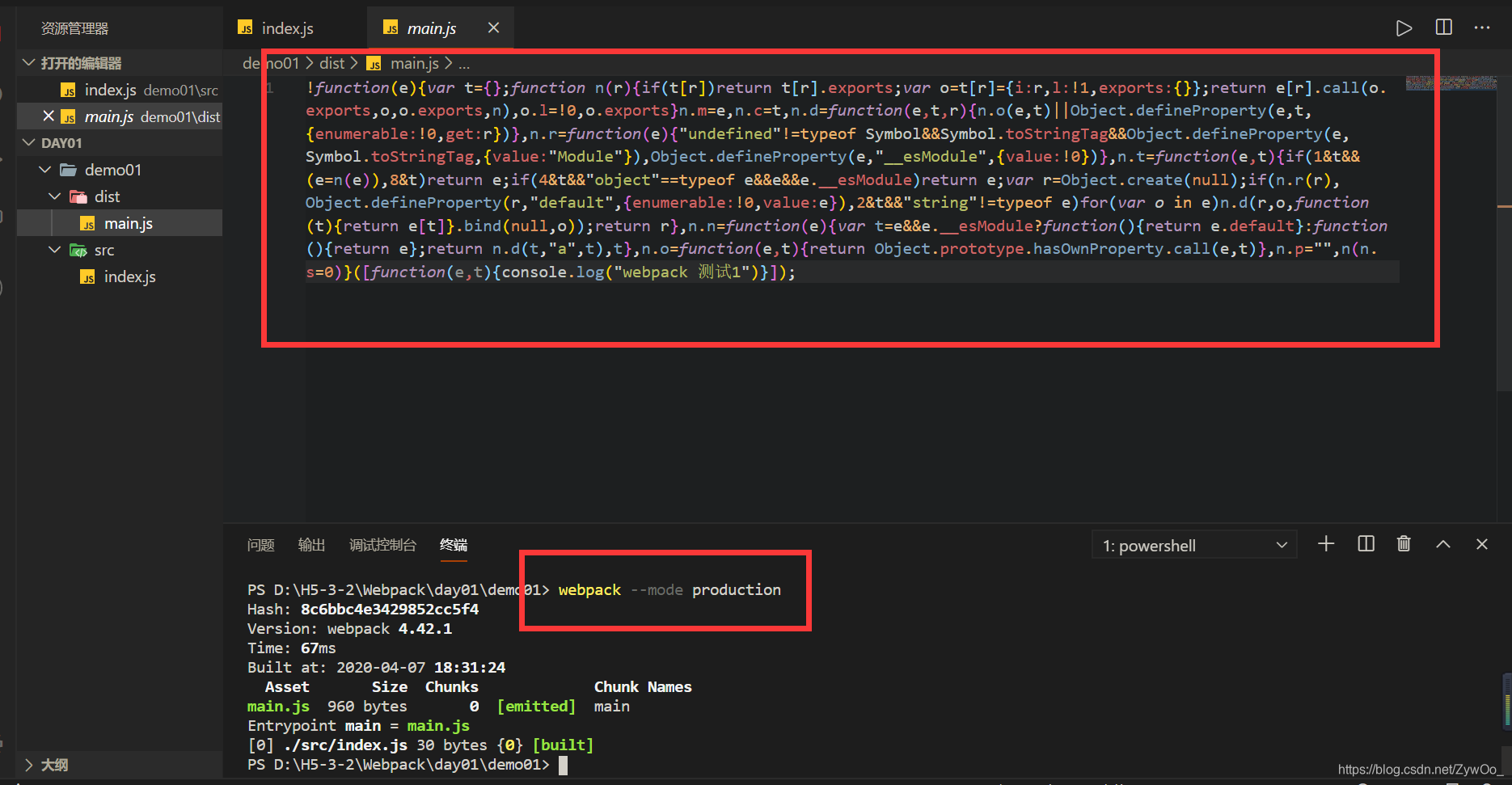
Task: Switch to the index.js tab
Action: [x=287, y=28]
